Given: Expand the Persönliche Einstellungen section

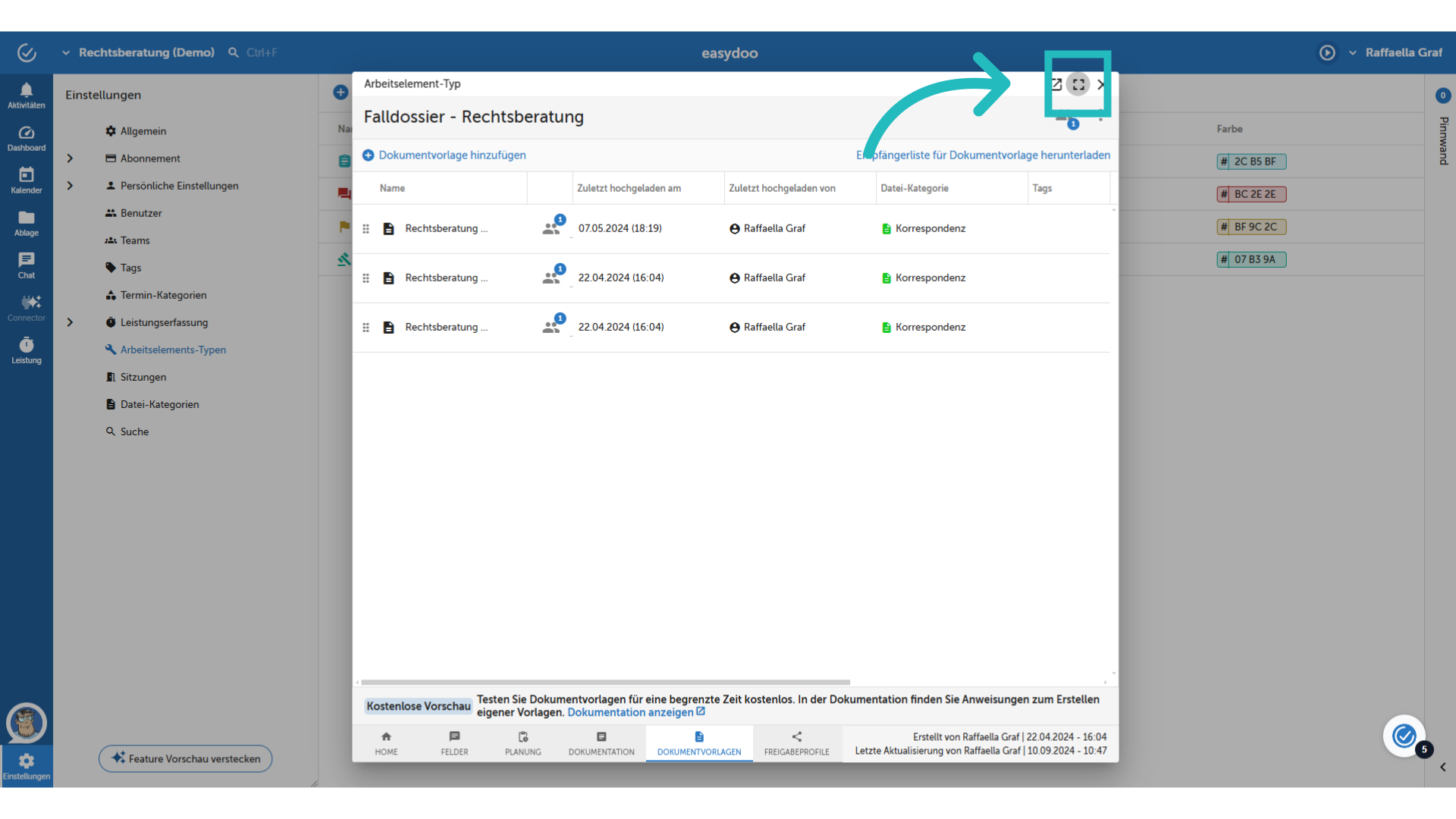Looking at the screenshot, I should (x=70, y=186).
